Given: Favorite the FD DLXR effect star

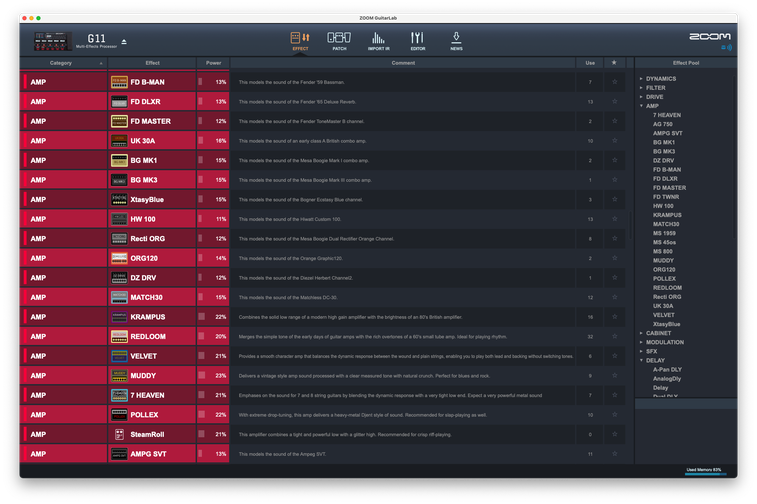Looking at the screenshot, I should [x=615, y=101].
